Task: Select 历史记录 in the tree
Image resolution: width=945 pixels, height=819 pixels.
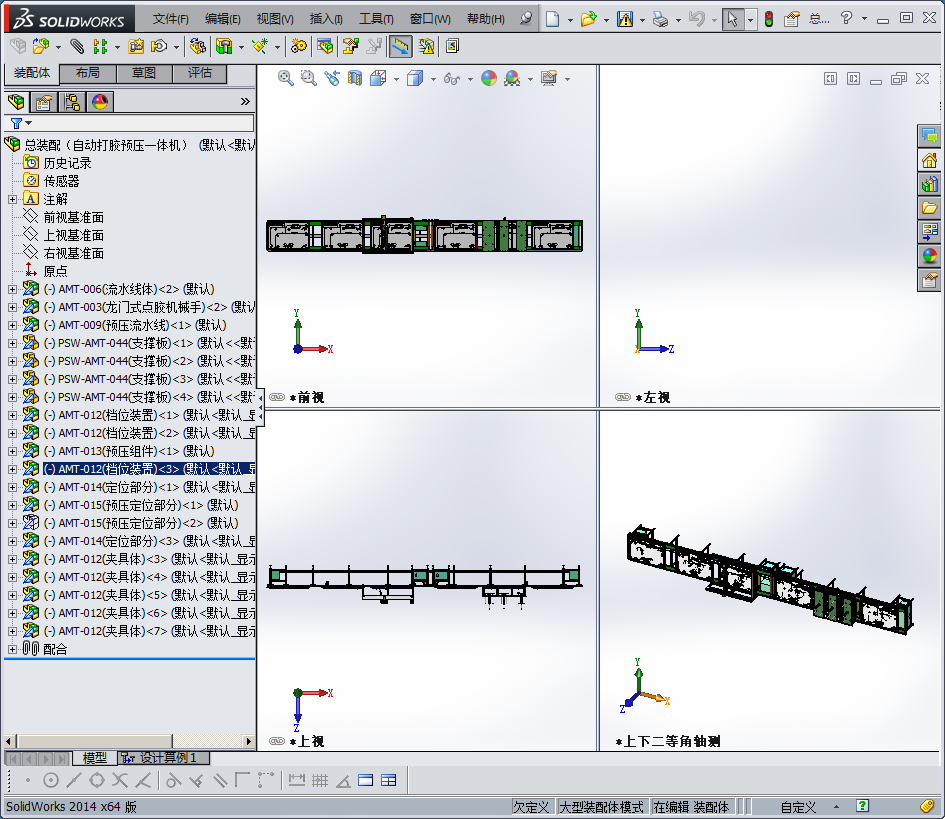Action: click(67, 163)
